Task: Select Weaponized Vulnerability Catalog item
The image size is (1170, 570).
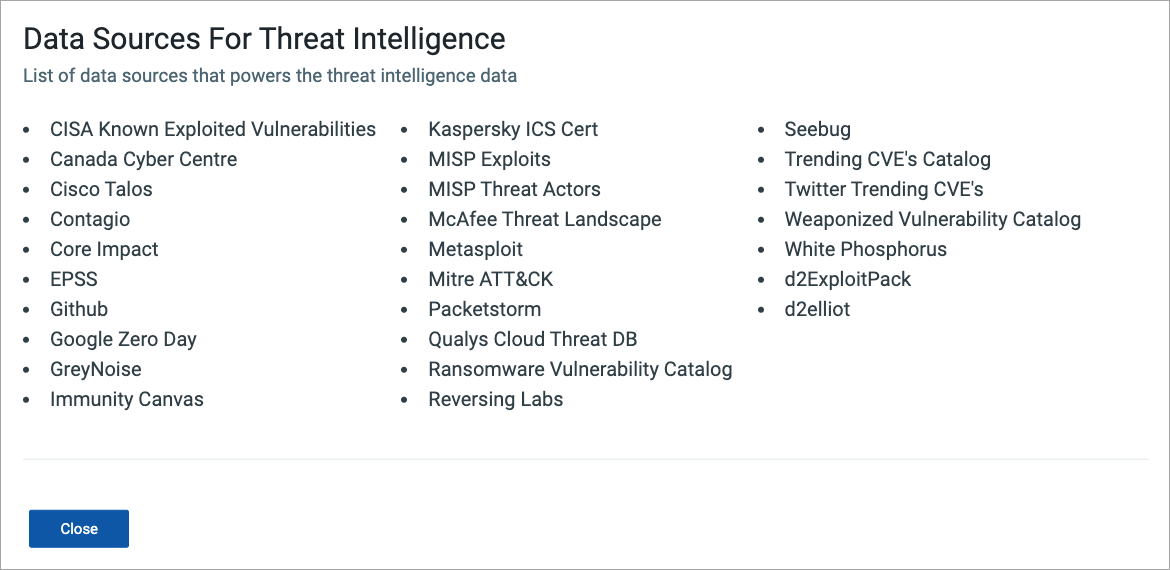Action: [932, 219]
